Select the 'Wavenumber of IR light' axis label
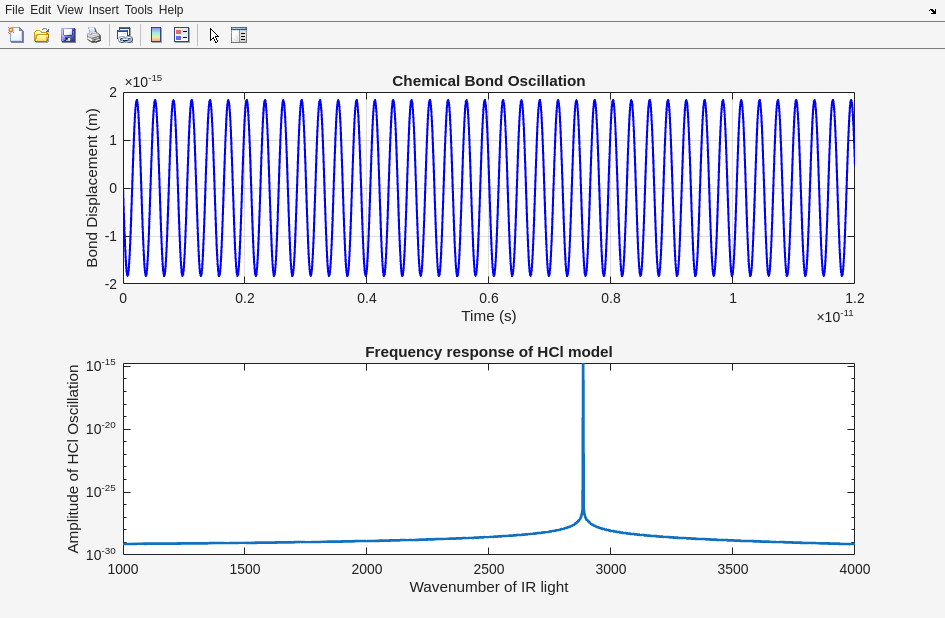Screen dimensions: 945x618 pyautogui.click(x=488, y=587)
